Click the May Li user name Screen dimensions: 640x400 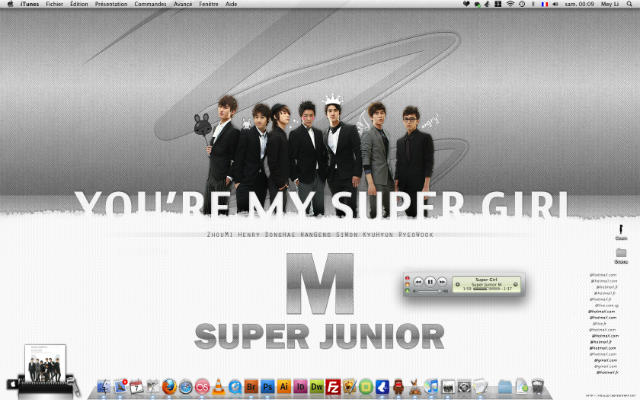[610, 4]
